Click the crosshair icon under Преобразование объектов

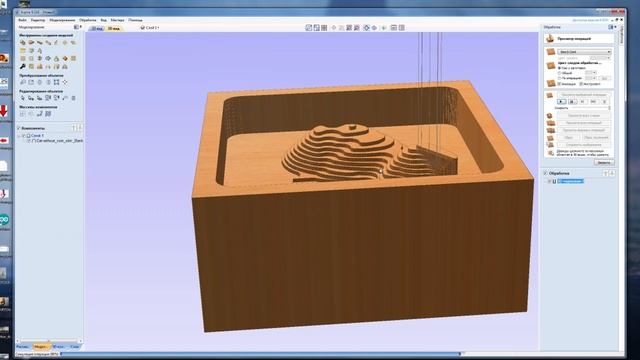pos(65,82)
